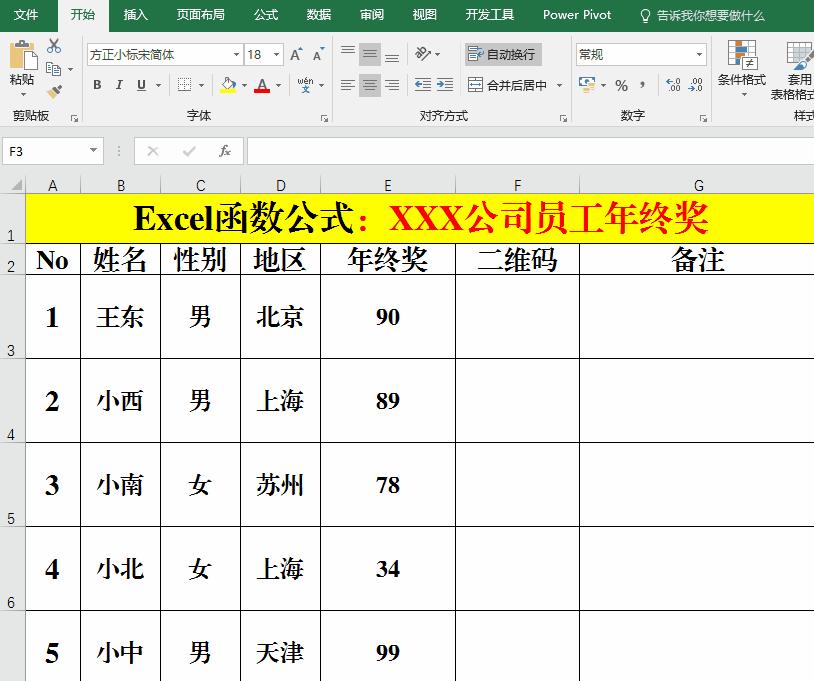The height and width of the screenshot is (681, 814).
Task: Click accounting number format icon
Action: click(x=587, y=85)
